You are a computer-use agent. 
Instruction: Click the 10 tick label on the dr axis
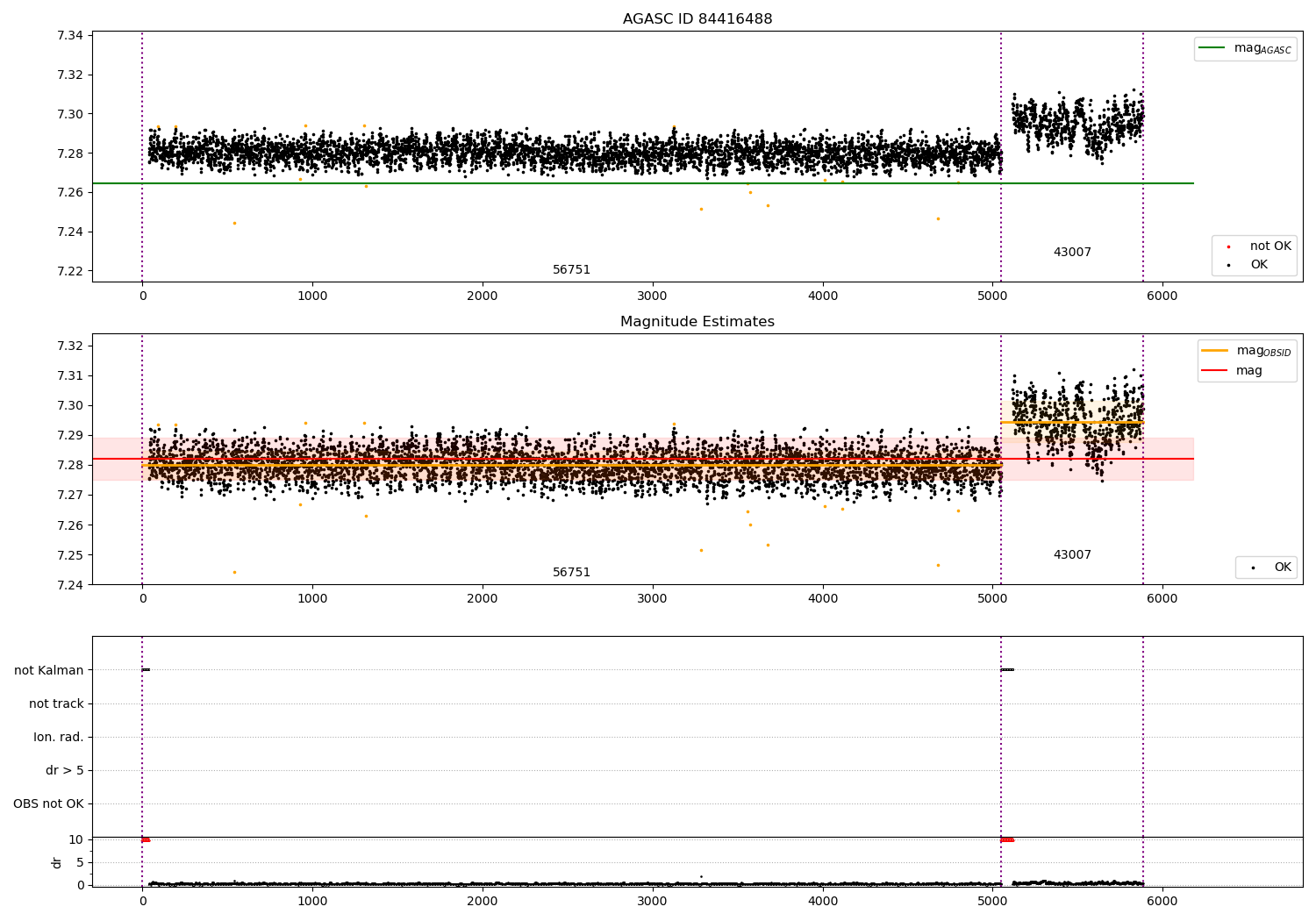click(x=76, y=839)
